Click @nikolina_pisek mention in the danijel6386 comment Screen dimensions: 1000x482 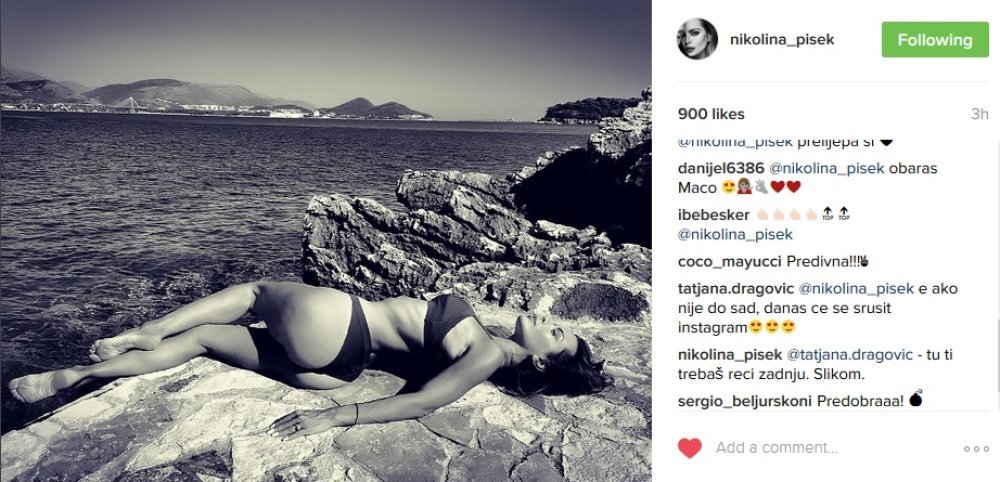pyautogui.click(x=828, y=169)
